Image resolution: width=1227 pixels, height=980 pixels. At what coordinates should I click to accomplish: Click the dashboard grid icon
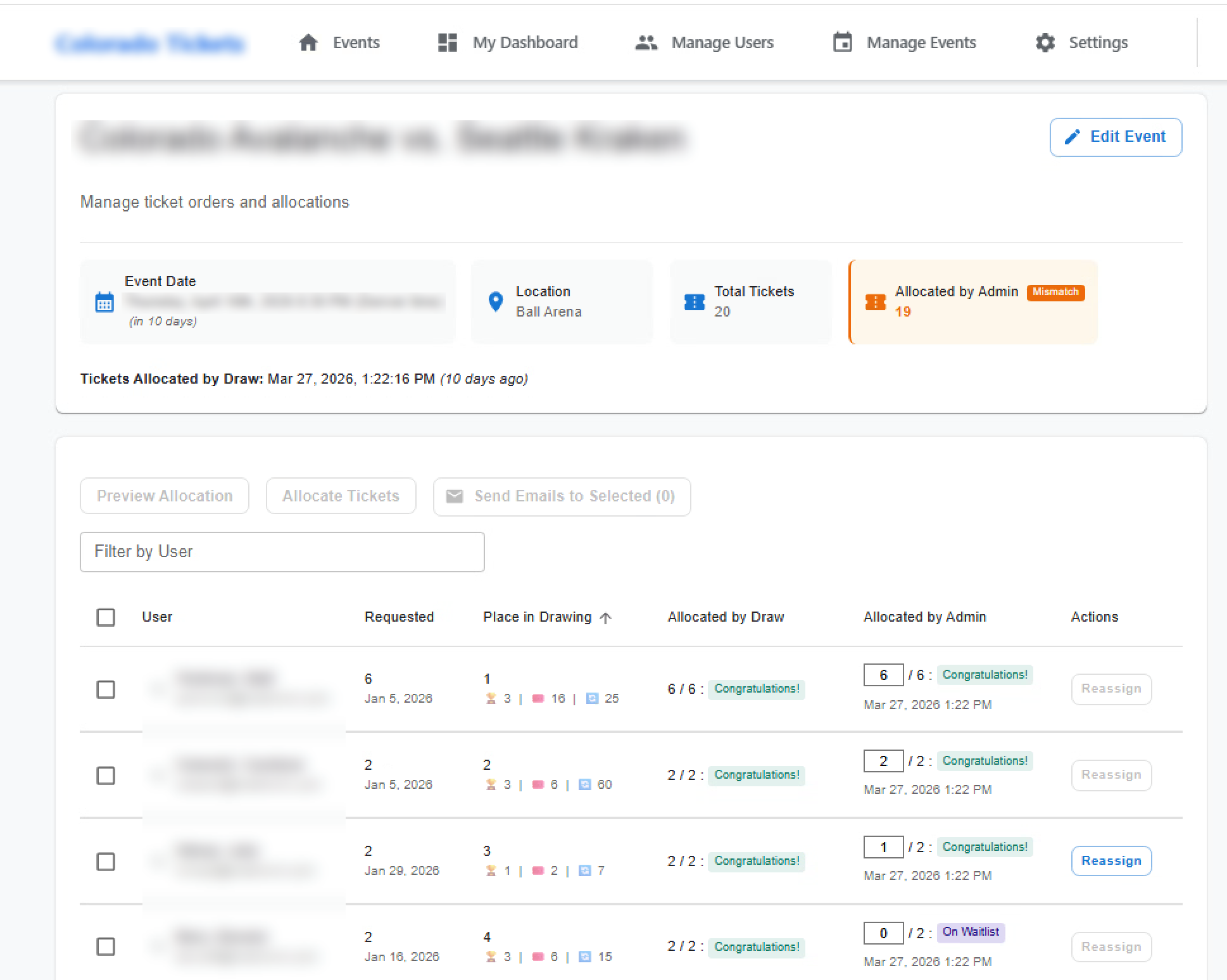[x=448, y=42]
